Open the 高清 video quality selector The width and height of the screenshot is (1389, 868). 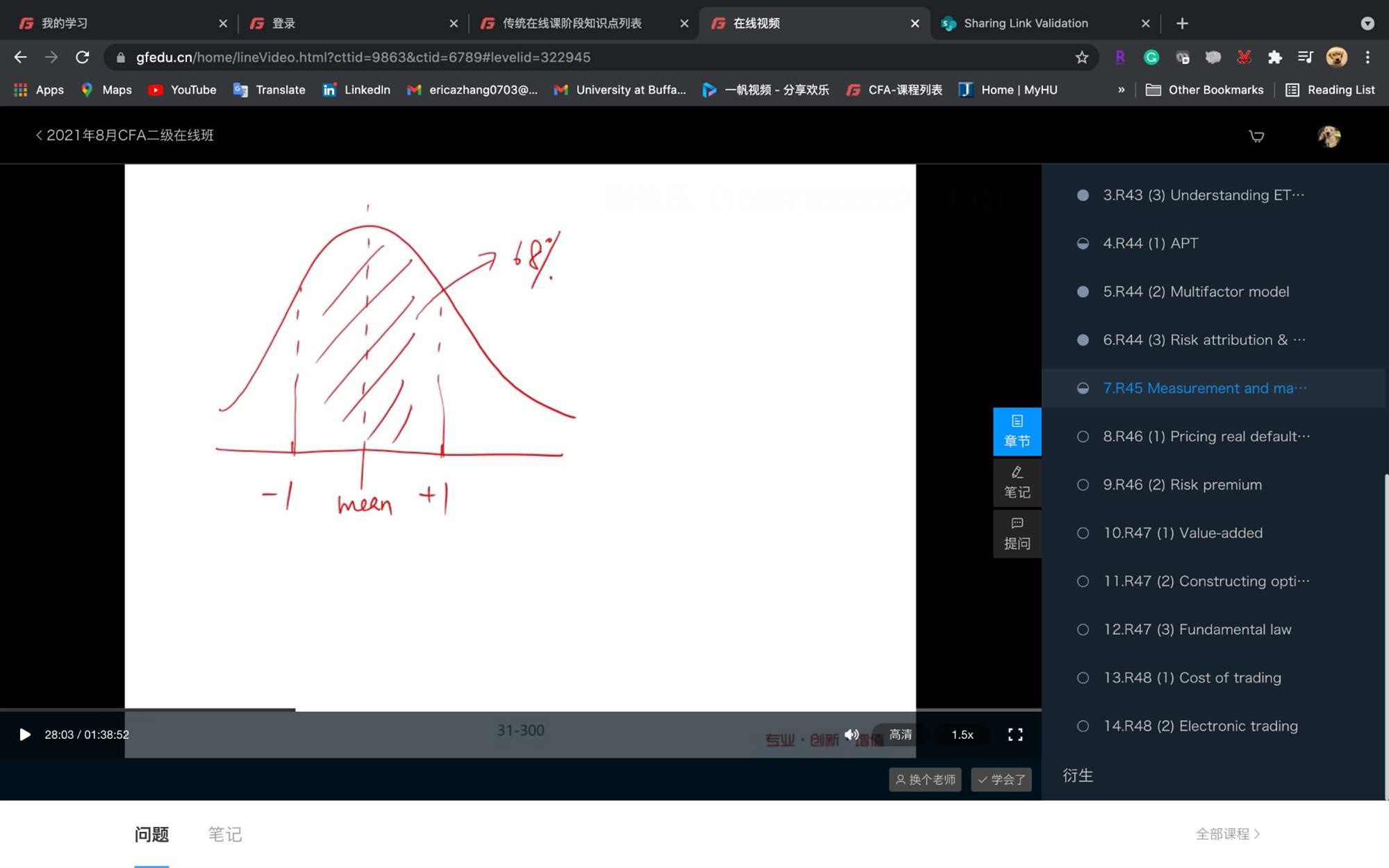pyautogui.click(x=900, y=734)
